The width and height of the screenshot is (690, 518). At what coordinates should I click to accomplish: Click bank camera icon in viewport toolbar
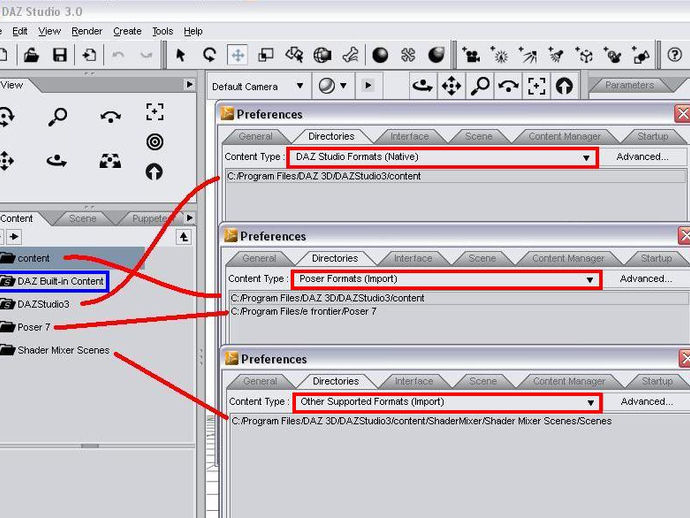pyautogui.click(x=508, y=86)
